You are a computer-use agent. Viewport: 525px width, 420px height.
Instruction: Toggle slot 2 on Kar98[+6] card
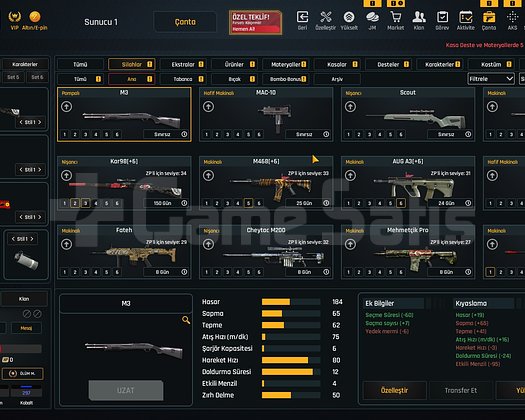tap(75, 203)
